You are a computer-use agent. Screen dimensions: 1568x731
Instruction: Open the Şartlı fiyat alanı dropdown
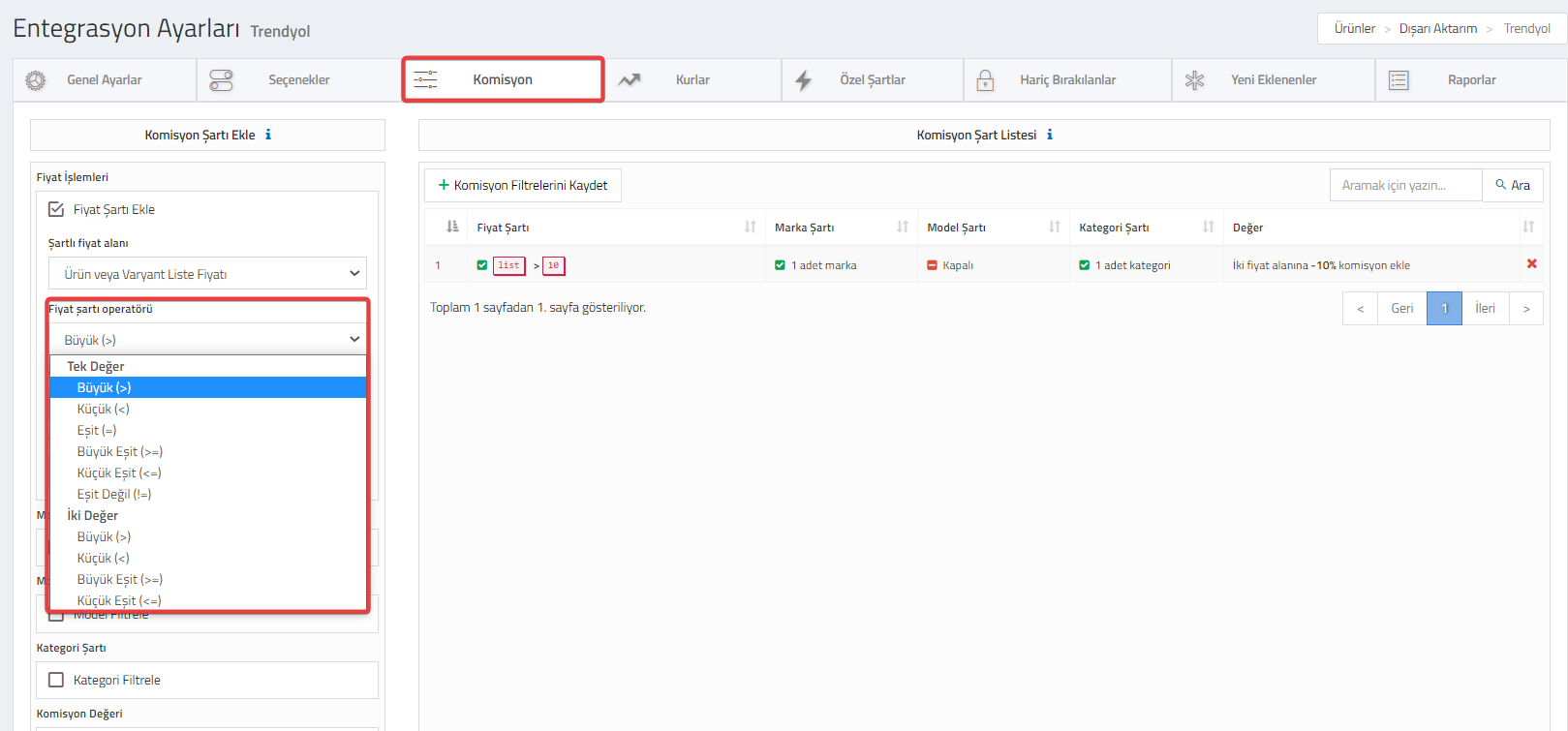tap(207, 274)
